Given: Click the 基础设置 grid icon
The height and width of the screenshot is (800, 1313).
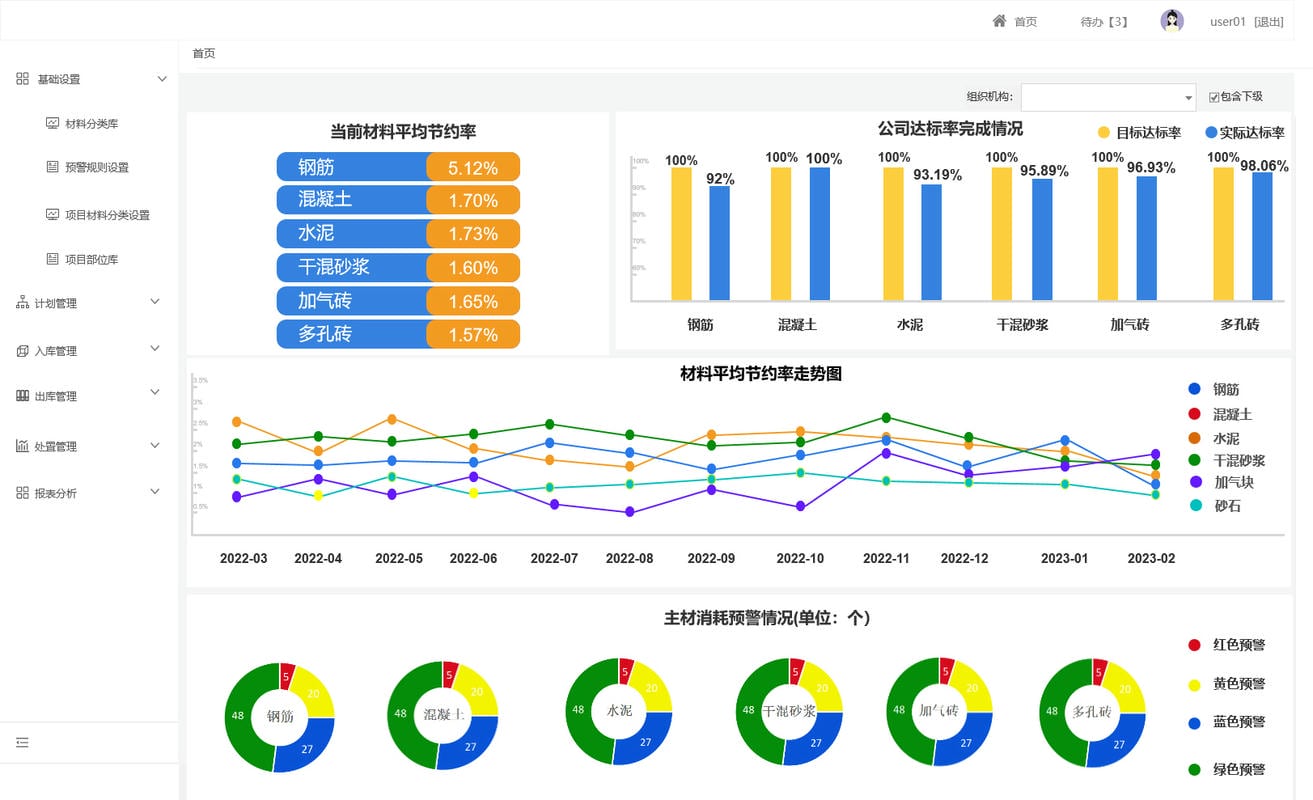Looking at the screenshot, I should point(22,79).
